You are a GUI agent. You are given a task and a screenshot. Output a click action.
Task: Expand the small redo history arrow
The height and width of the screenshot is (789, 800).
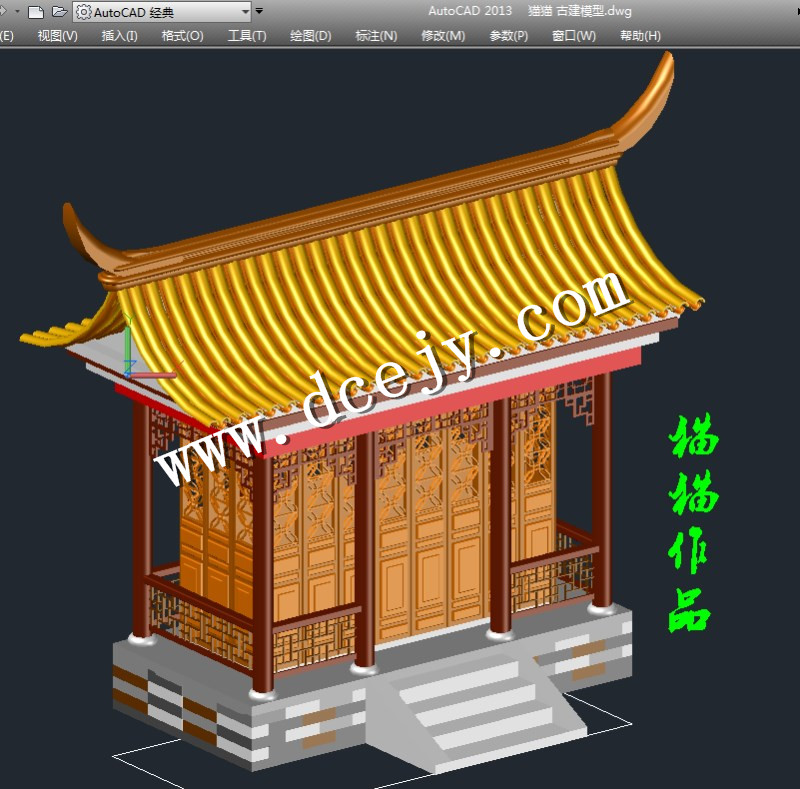click(x=16, y=12)
